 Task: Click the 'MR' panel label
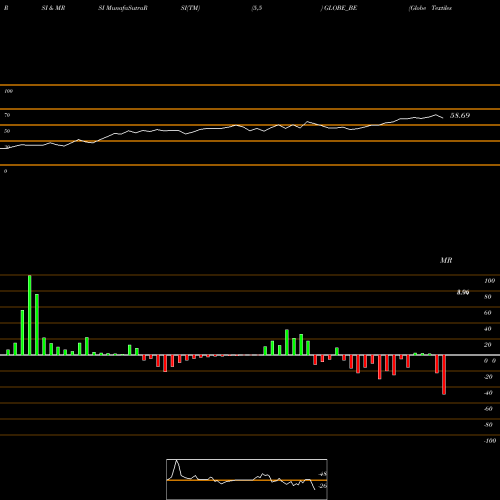point(446,260)
